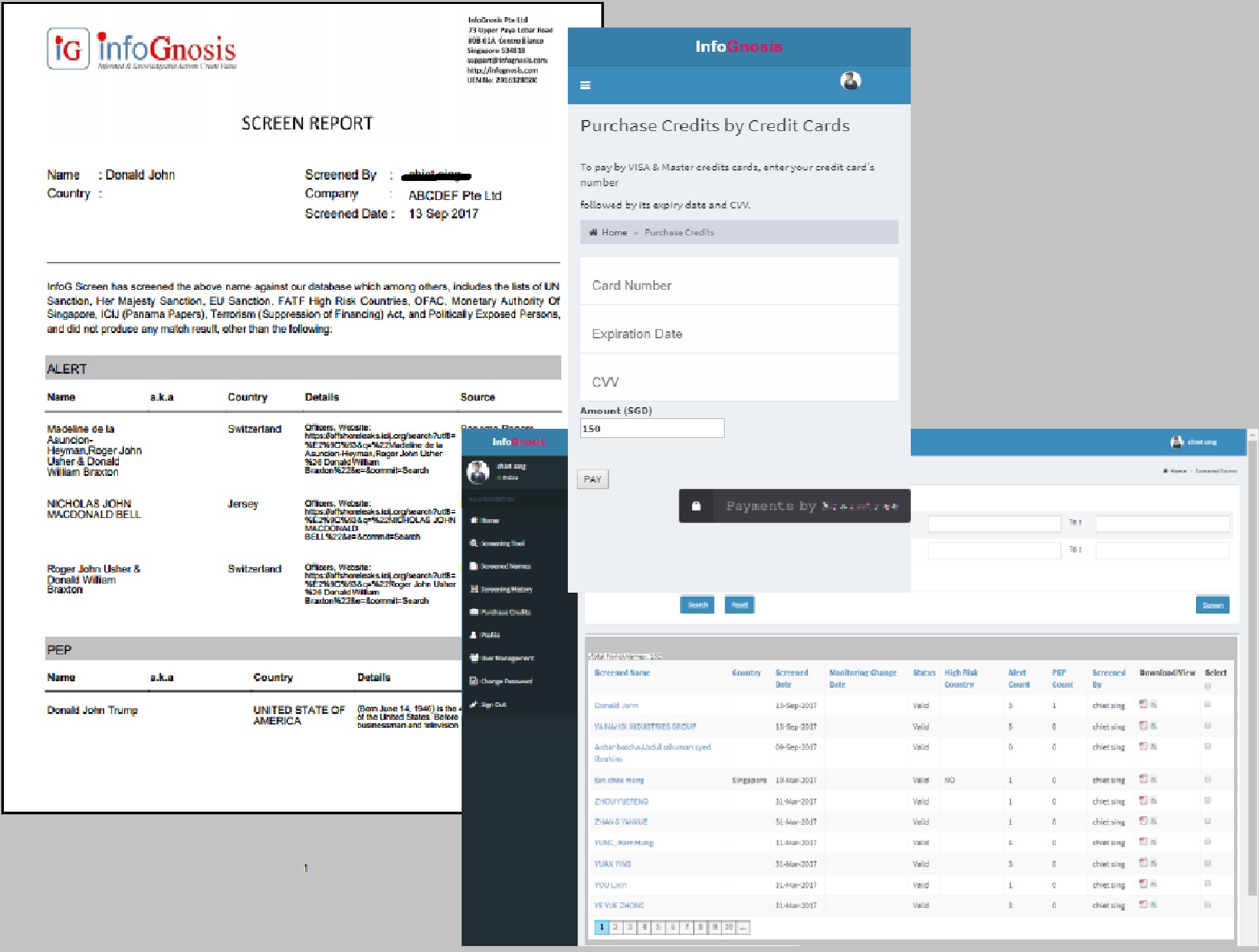This screenshot has width=1259, height=952.
Task: Open User Management in the sidebar menu
Action: (x=508, y=658)
